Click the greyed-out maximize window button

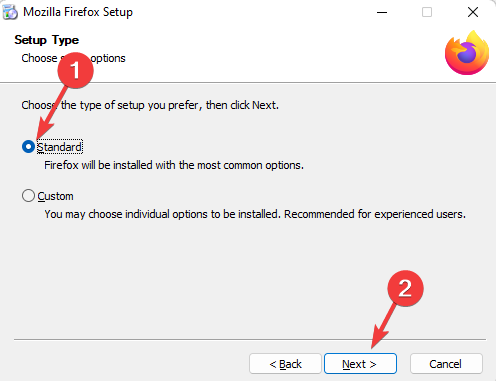point(427,12)
